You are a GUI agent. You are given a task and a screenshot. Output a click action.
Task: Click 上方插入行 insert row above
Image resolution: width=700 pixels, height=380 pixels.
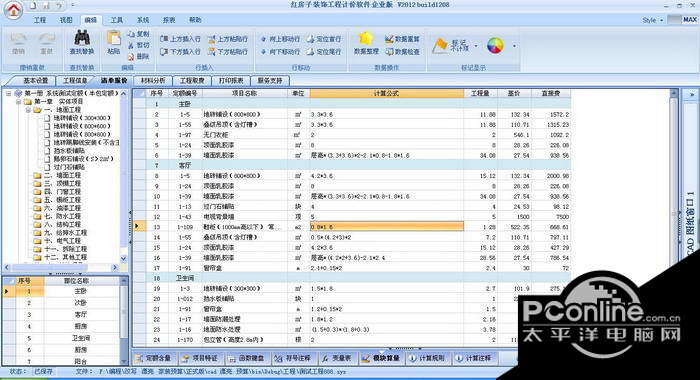click(180, 39)
